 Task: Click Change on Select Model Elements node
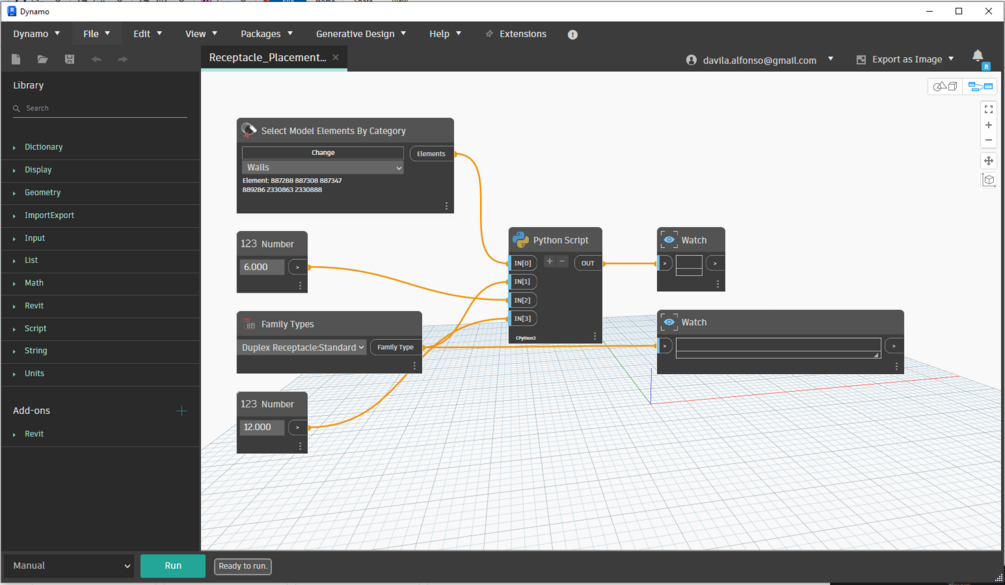(x=323, y=152)
